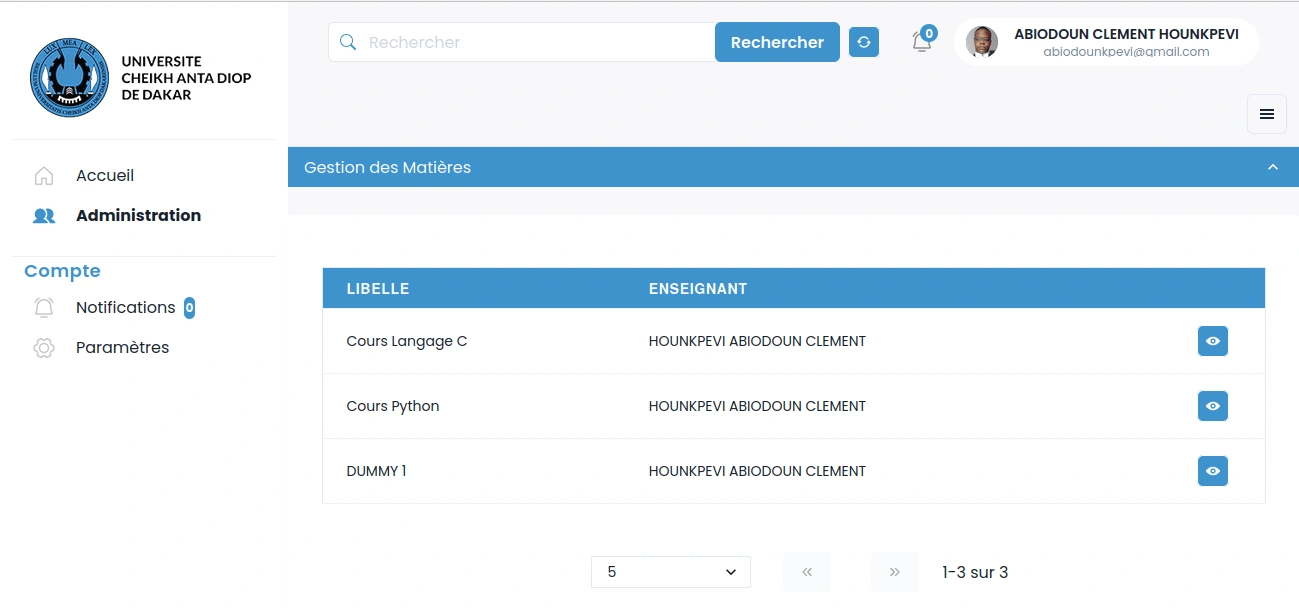View details of Cours Langage C
Screen dimensions: 1299x608
click(1213, 341)
